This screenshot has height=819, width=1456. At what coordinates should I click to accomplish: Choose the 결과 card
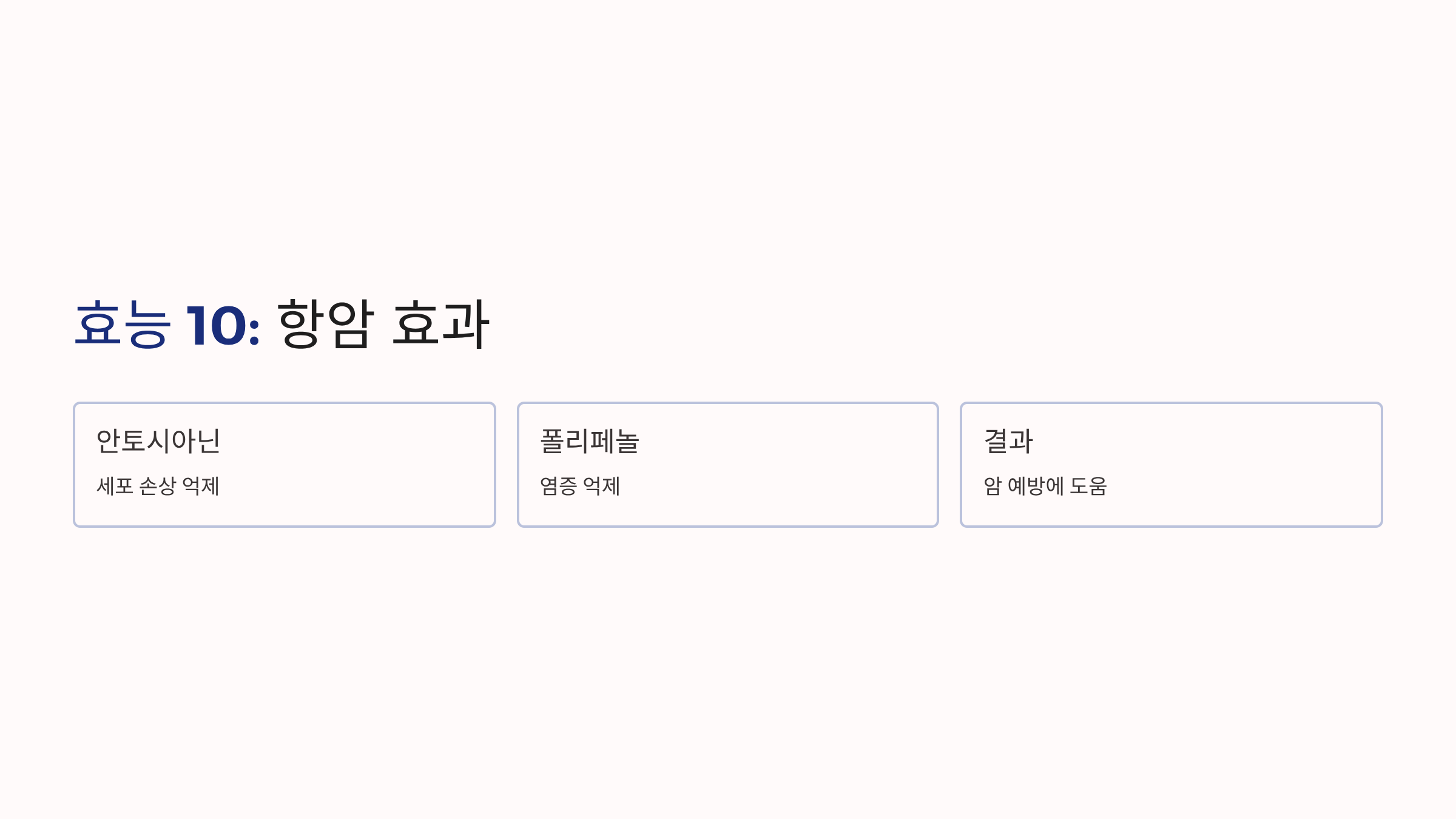[1171, 465]
